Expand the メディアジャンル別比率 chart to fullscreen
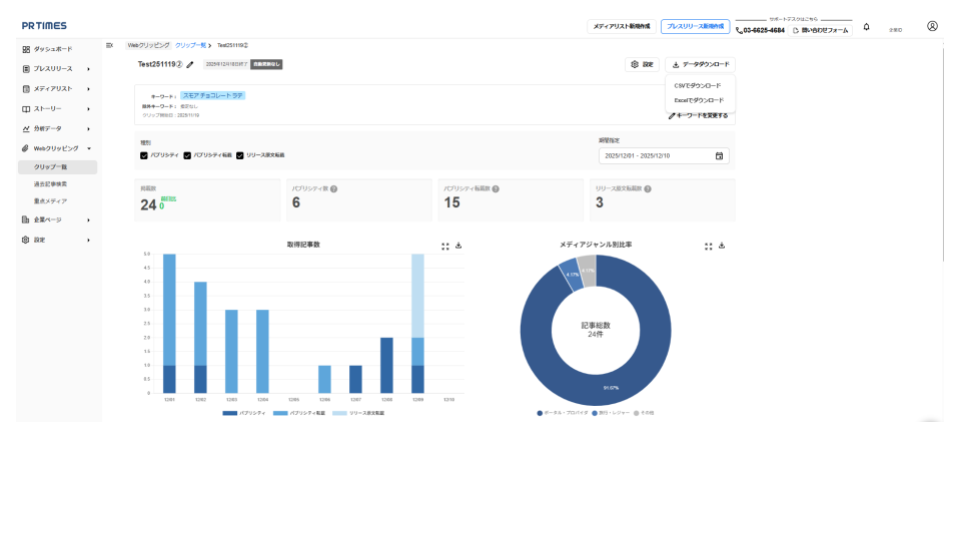The image size is (960, 540). (707, 245)
